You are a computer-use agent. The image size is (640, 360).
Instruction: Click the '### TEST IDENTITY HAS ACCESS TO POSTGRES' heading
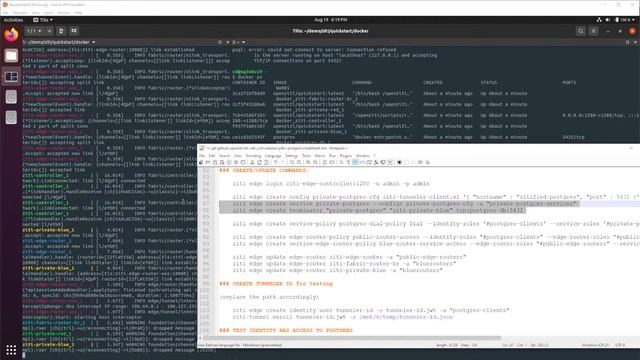coord(286,330)
